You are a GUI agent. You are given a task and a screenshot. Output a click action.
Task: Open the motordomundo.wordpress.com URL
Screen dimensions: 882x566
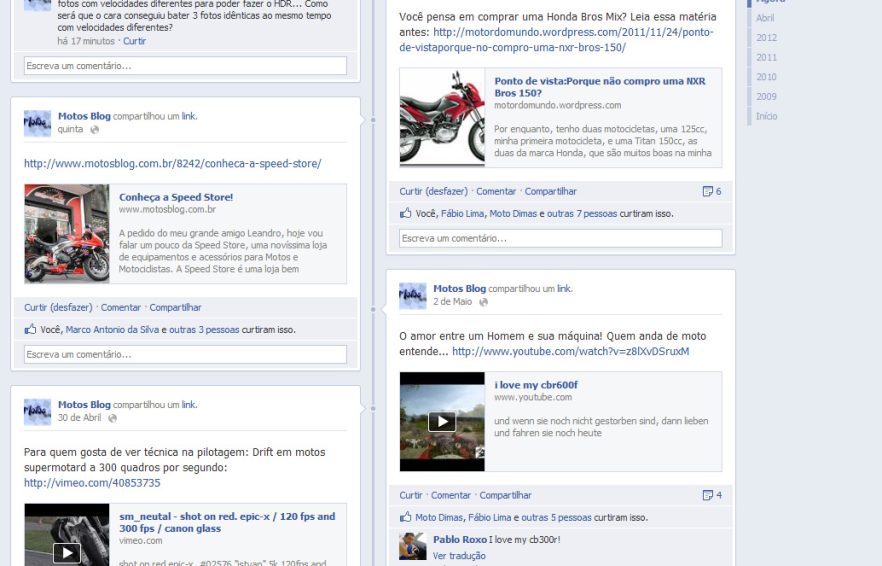557,40
